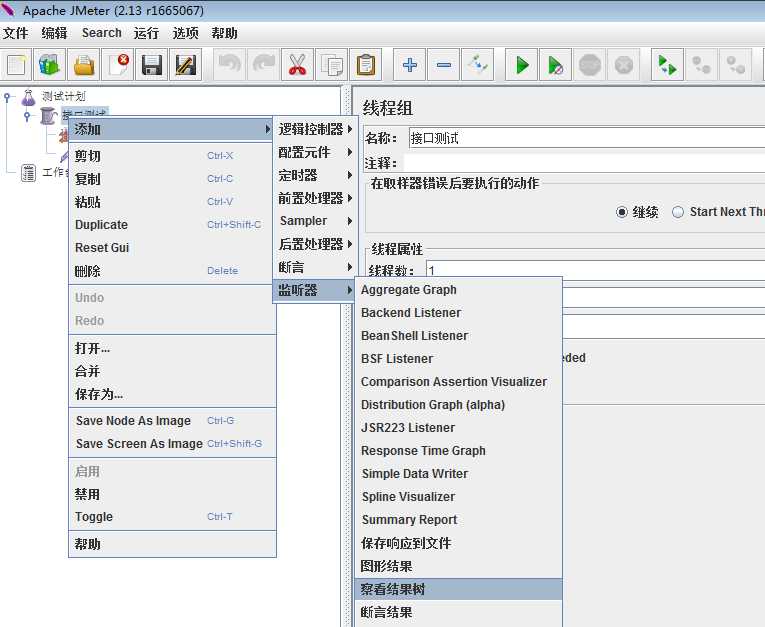Expand the 前置处理器 submenu
This screenshot has height=627, width=765.
click(x=316, y=198)
